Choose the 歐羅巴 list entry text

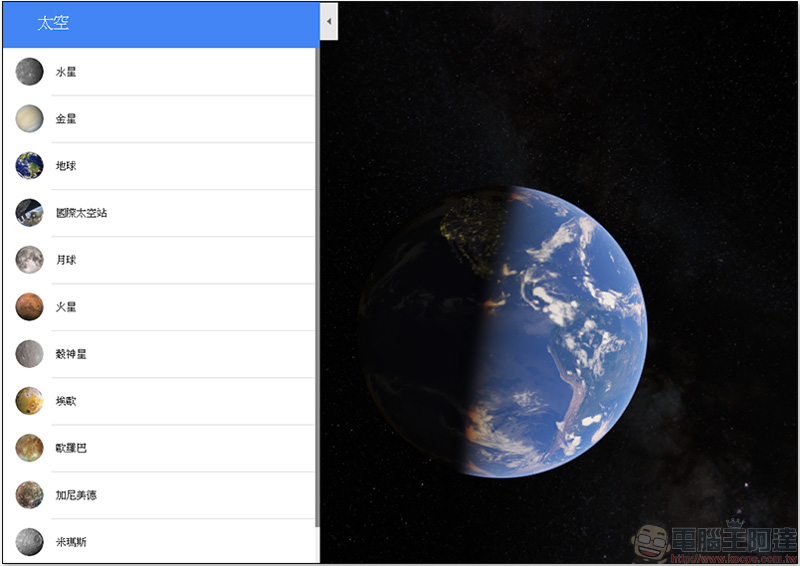71,448
